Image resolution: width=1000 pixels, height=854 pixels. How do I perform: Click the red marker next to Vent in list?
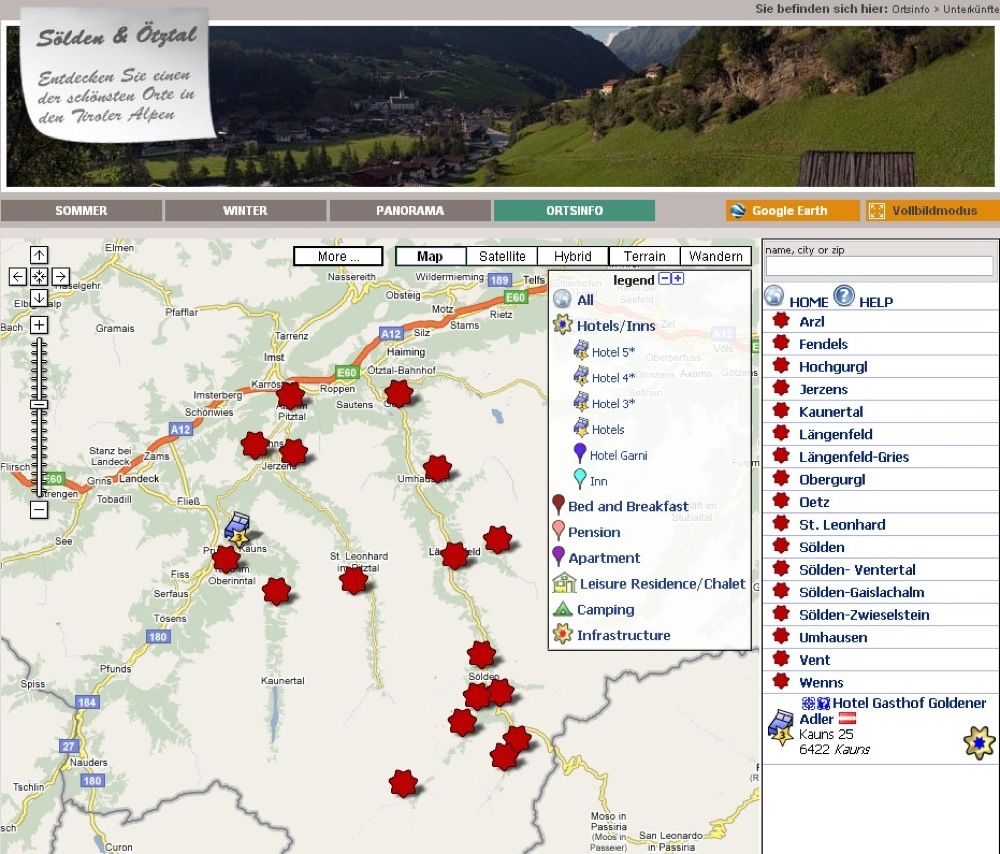(x=781, y=659)
